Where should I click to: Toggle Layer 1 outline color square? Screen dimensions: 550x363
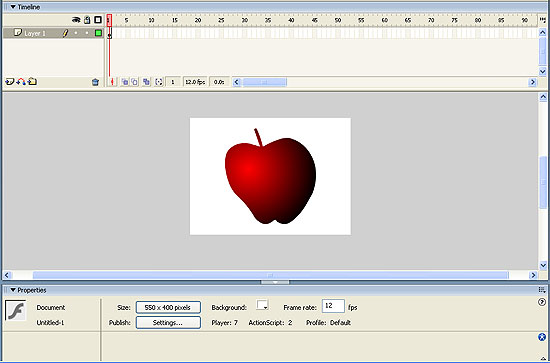pos(99,33)
